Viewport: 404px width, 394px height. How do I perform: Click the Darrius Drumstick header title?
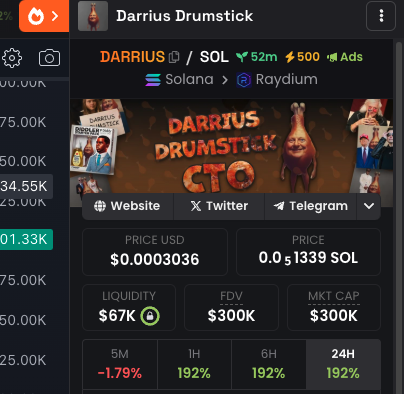pos(185,16)
